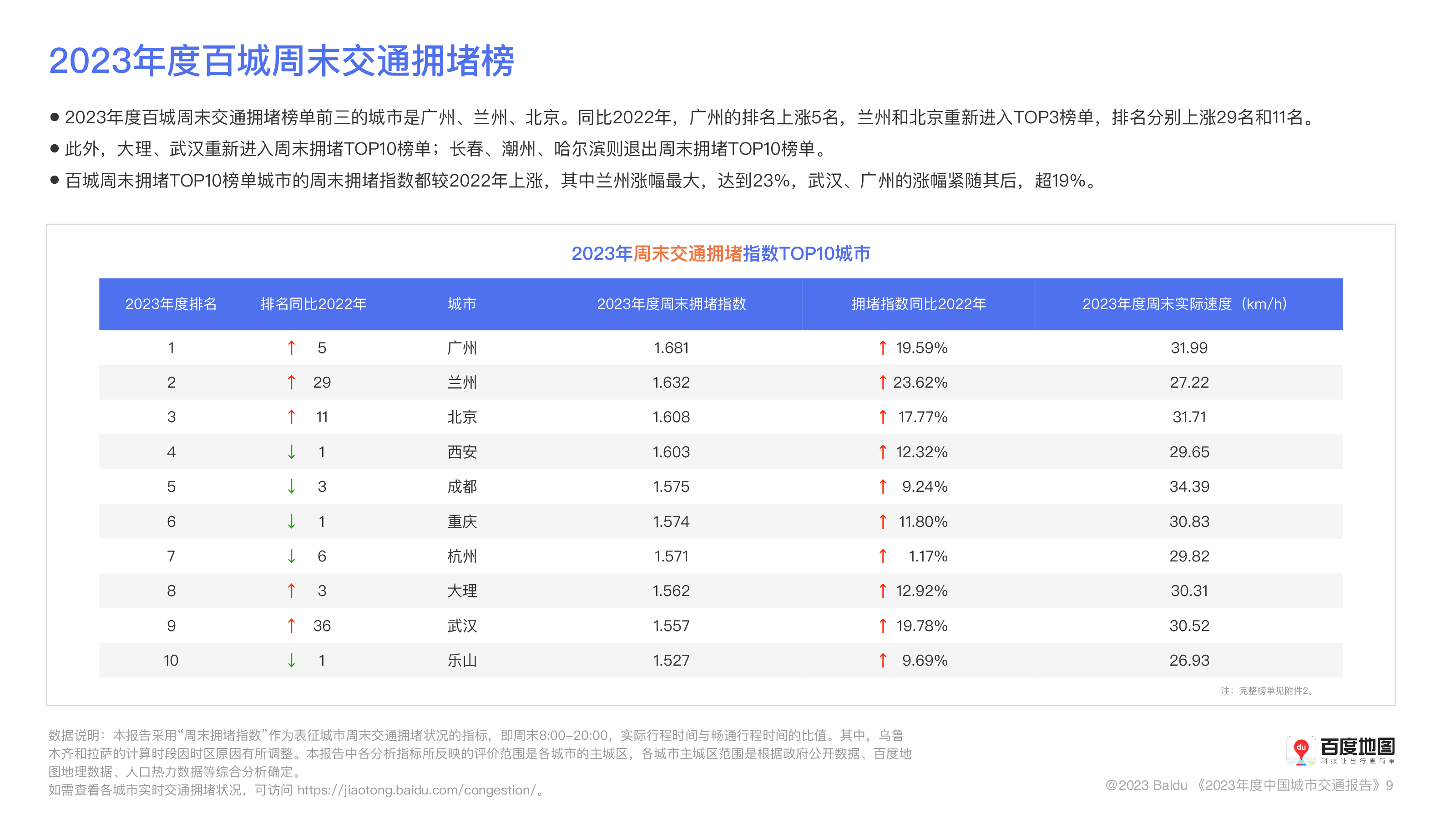1456x819 pixels.
Task: Click the green down arrow in 乐山 row rank change
Action: [x=291, y=660]
